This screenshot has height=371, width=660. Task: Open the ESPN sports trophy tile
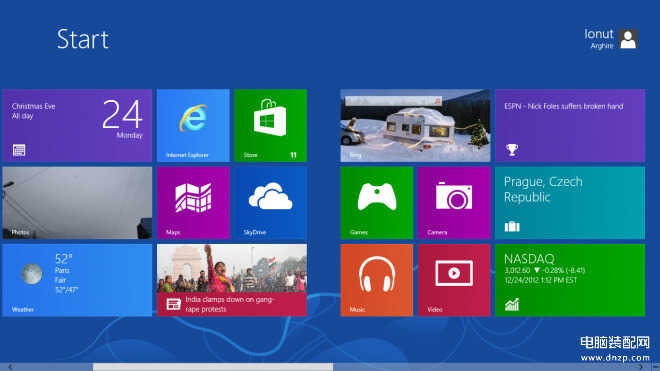coord(570,125)
